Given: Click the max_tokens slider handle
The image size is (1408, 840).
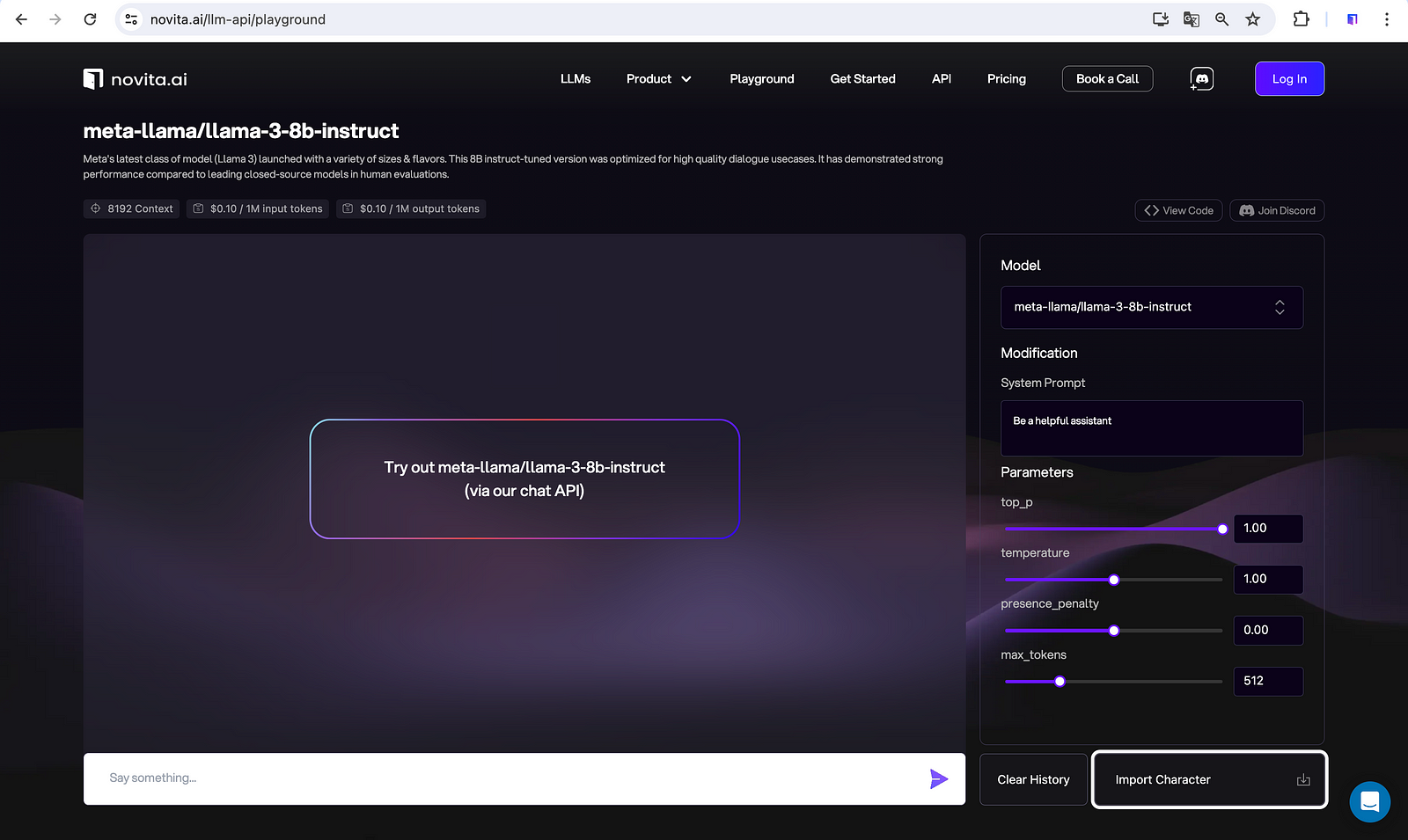Looking at the screenshot, I should pos(1060,682).
